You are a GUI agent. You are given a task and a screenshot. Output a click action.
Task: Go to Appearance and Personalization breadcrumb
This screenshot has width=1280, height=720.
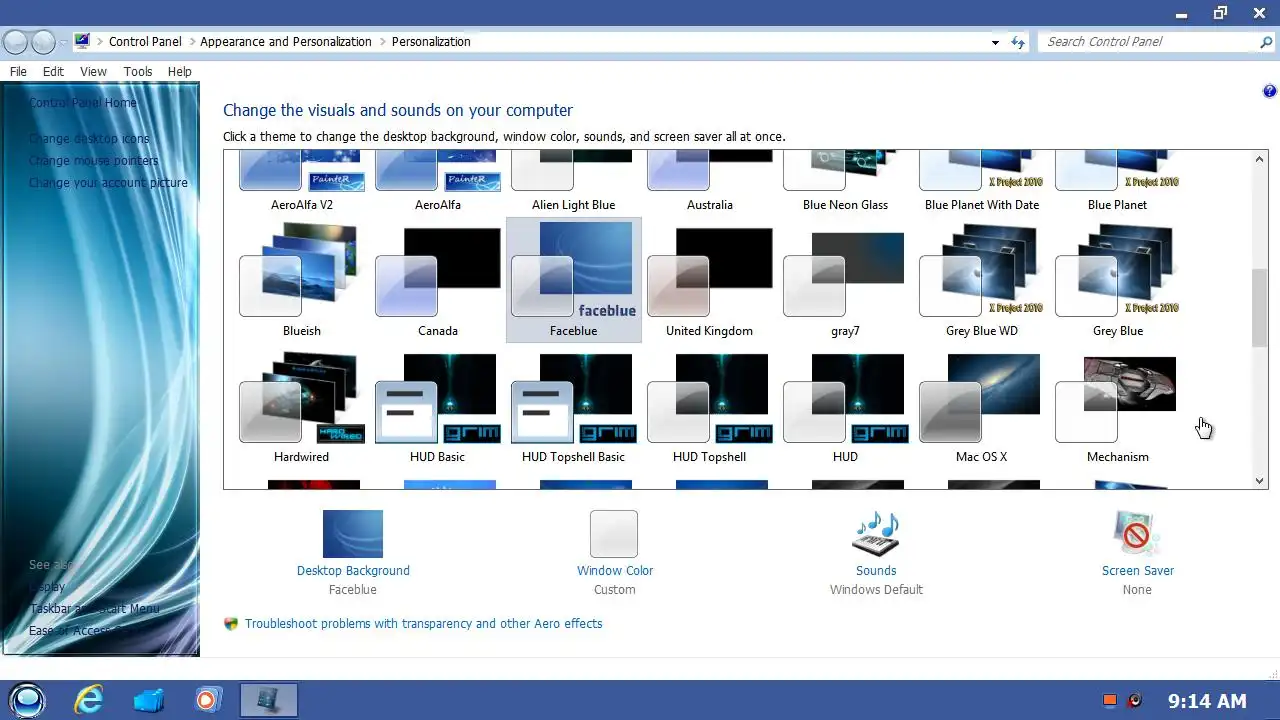(286, 42)
